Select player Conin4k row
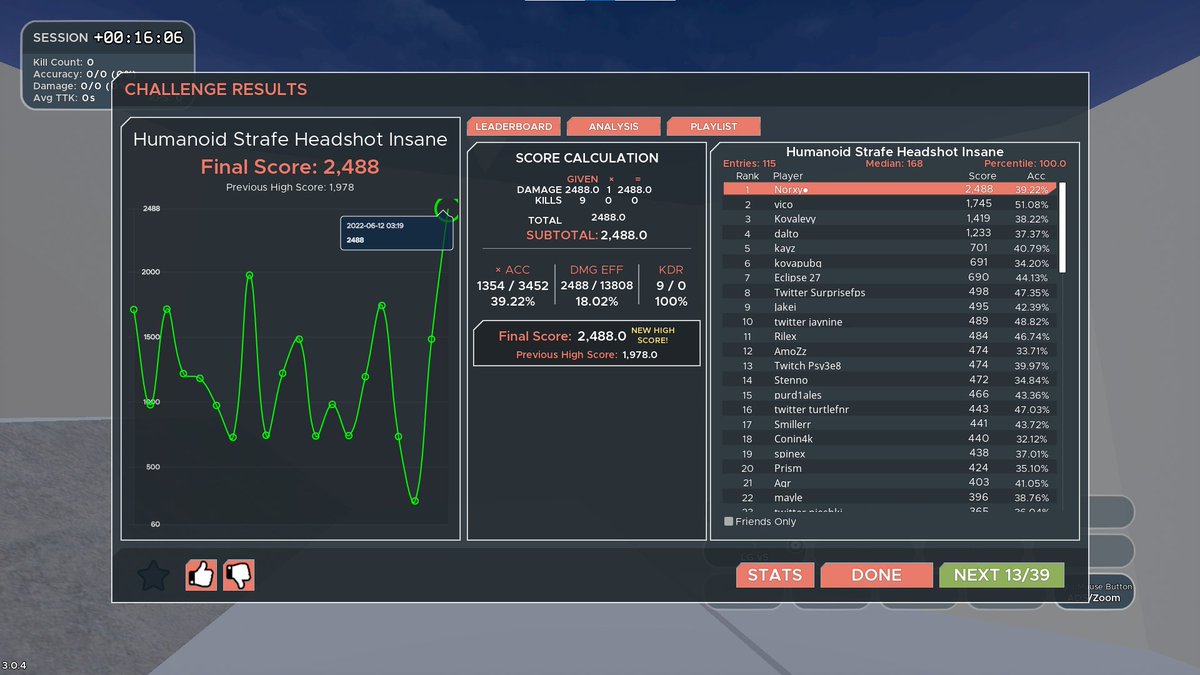This screenshot has height=675, width=1200. [x=889, y=439]
